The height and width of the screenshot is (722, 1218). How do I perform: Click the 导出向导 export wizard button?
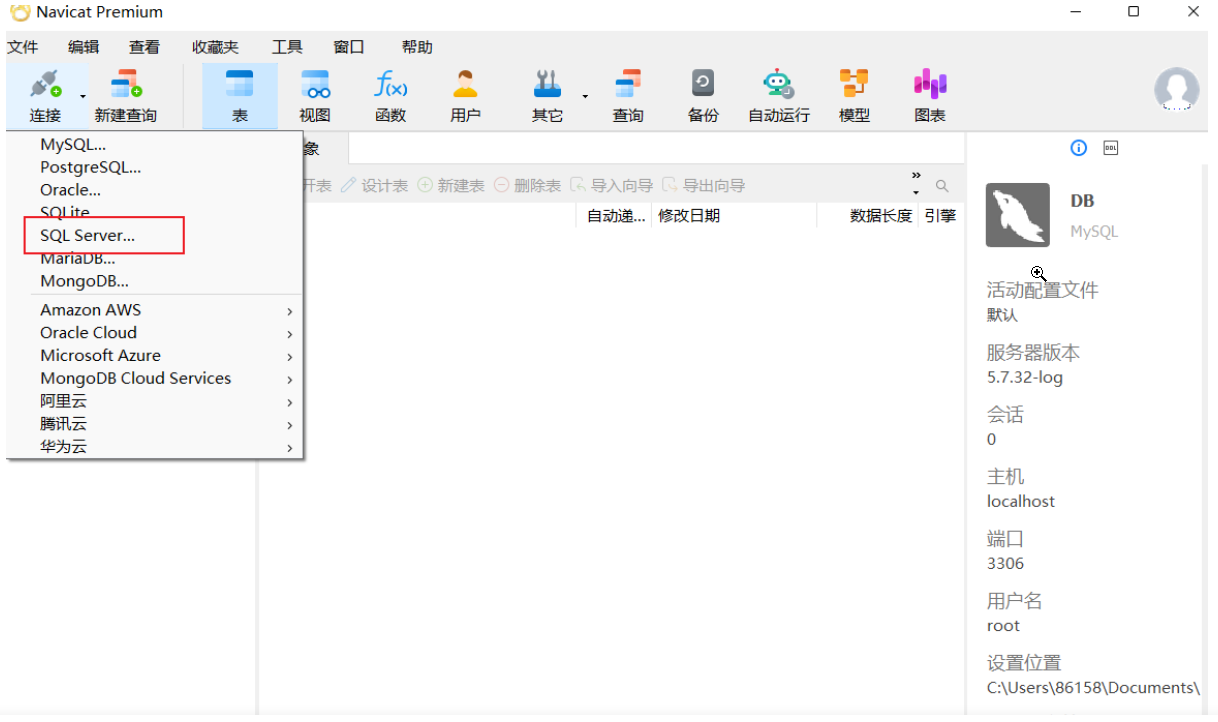pos(703,186)
